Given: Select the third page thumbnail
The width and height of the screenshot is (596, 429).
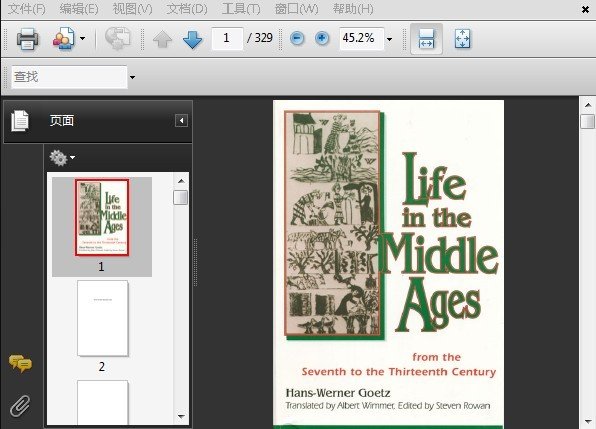Looking at the screenshot, I should pos(103,402).
